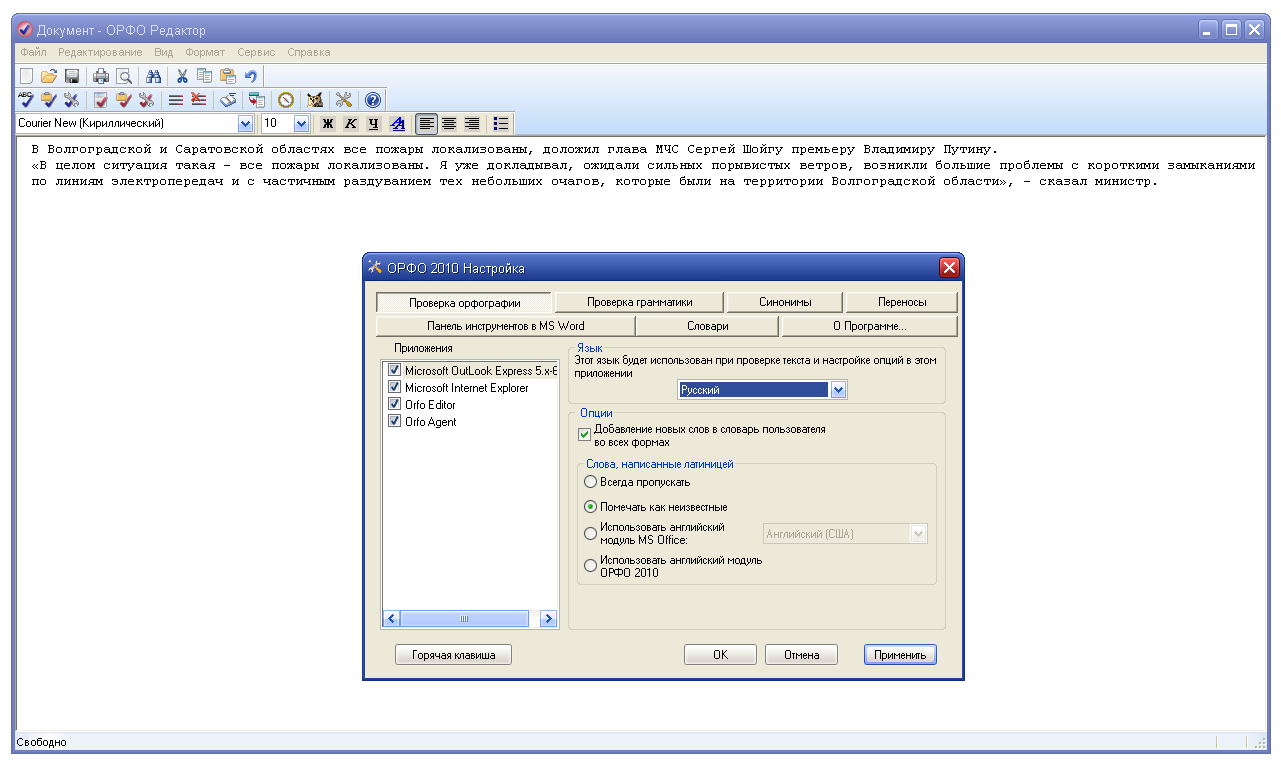Click the Cut scissors icon

click(x=182, y=76)
